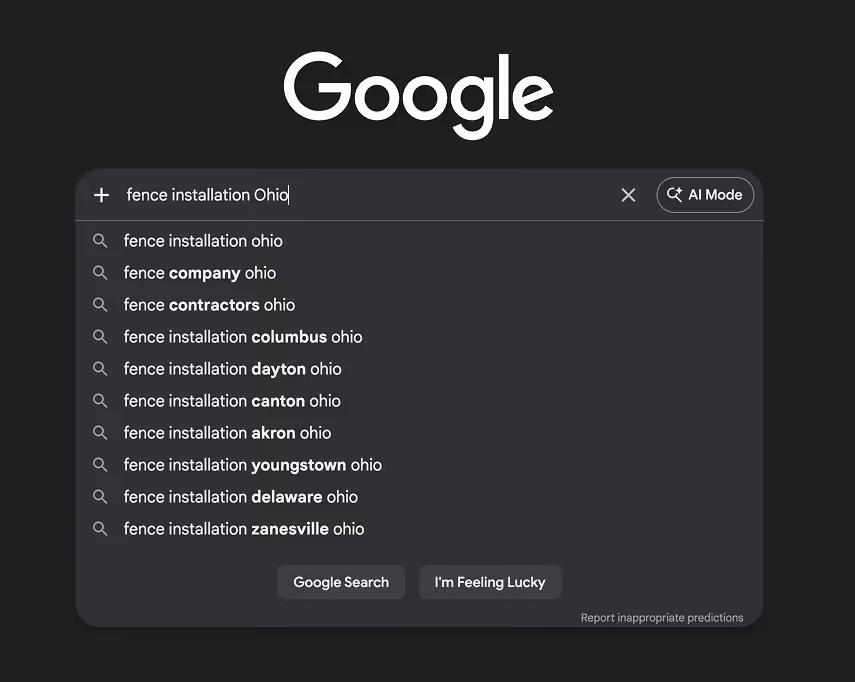The height and width of the screenshot is (682, 855).
Task: Select the 'fence installation ohio' suggestion
Action: tap(203, 240)
